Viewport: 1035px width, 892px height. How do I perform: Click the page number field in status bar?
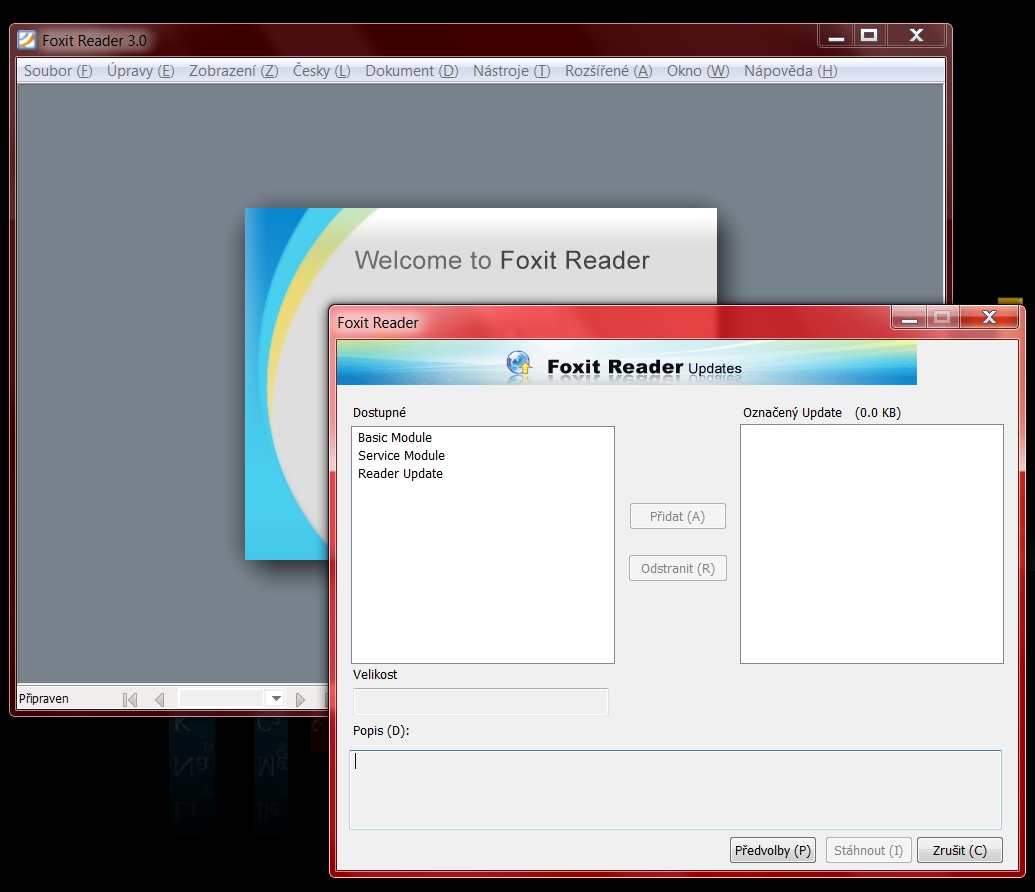[222, 699]
